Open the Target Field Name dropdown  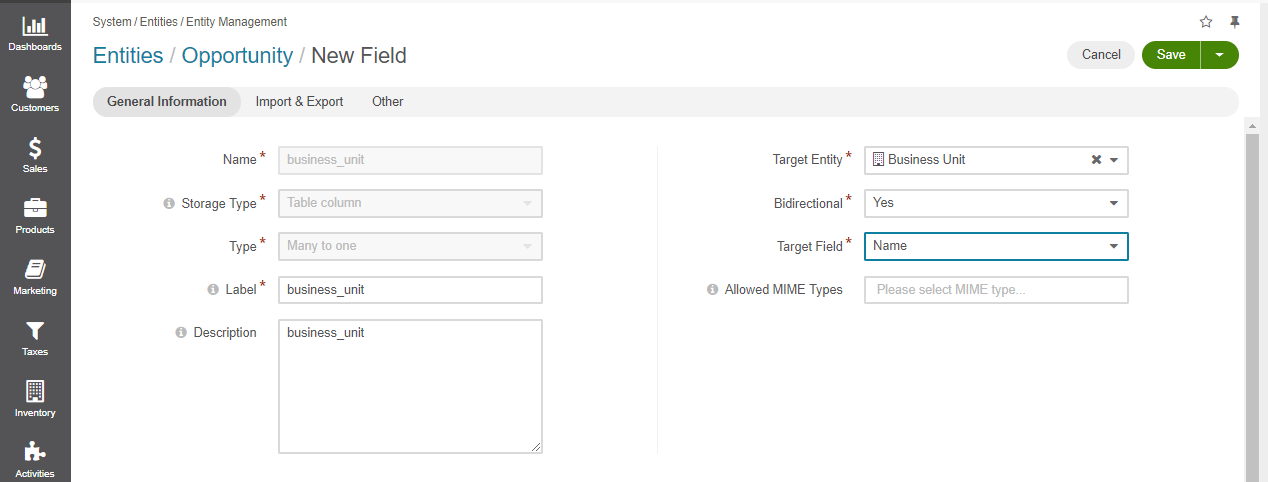coord(996,246)
